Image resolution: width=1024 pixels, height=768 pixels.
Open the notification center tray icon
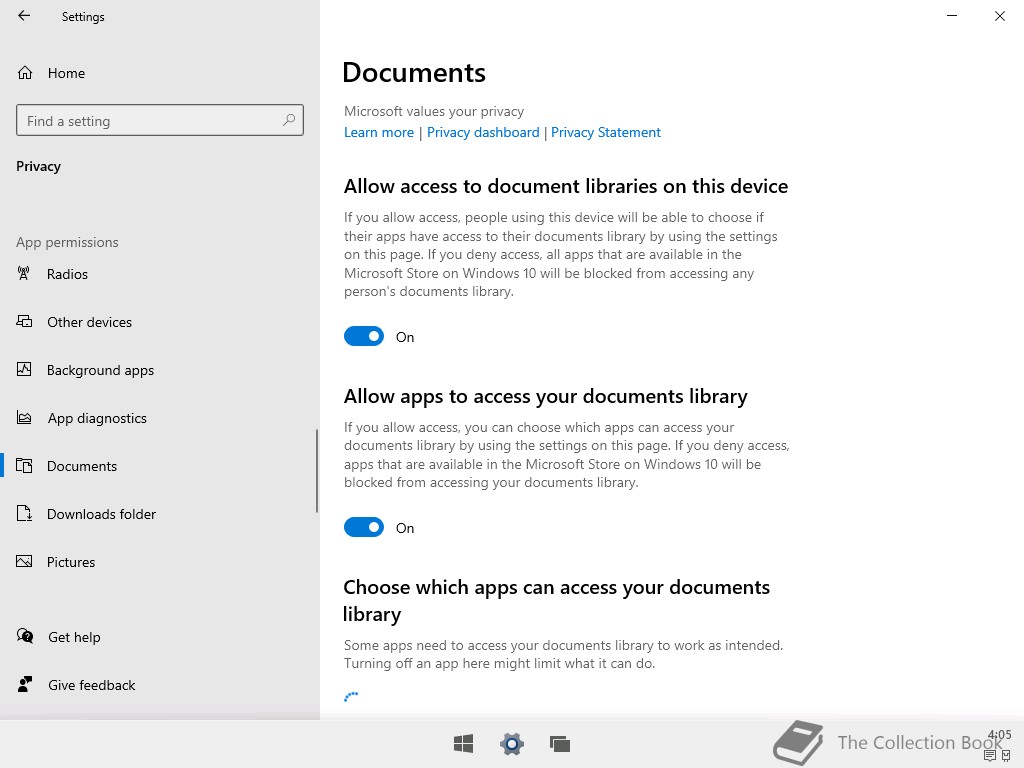(x=989, y=756)
